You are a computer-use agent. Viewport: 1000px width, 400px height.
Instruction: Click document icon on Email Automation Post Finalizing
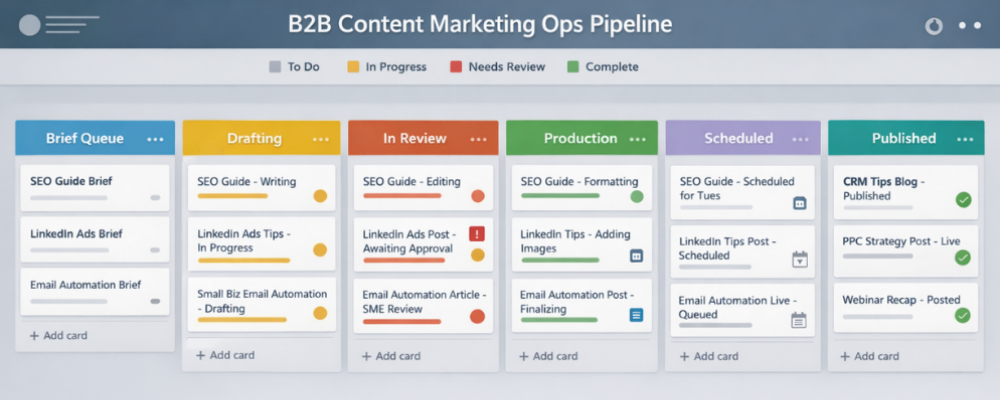pyautogui.click(x=636, y=315)
